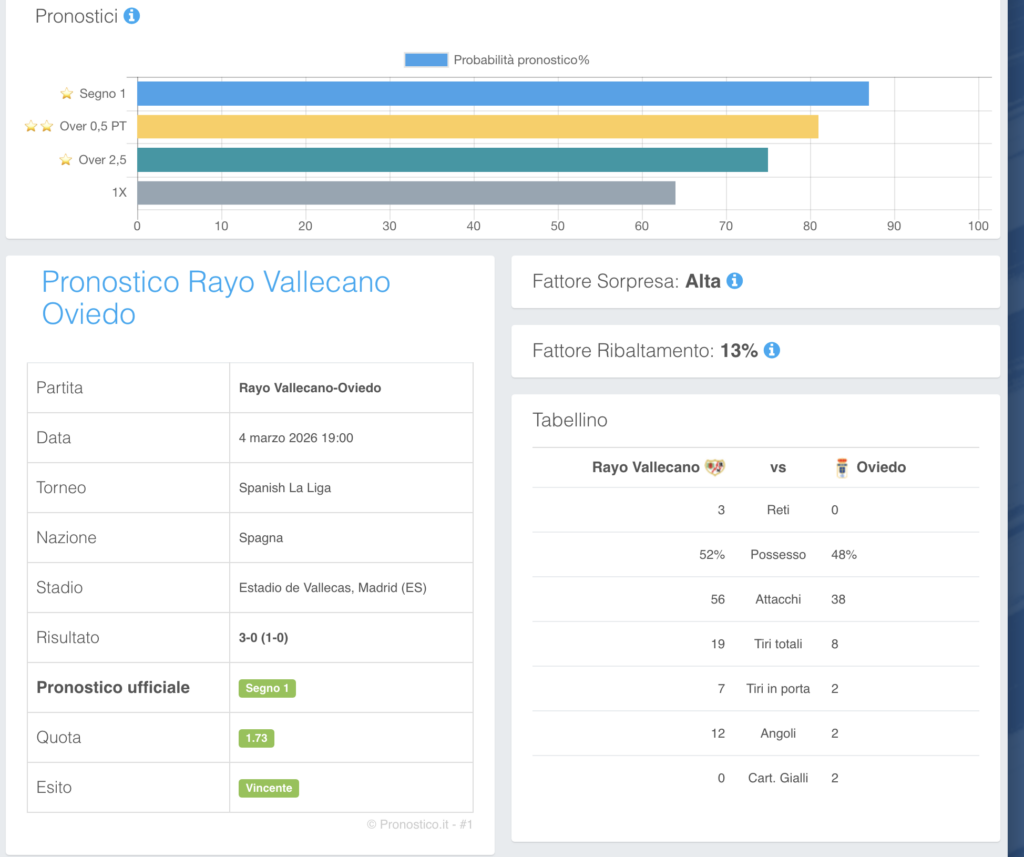
Task: Toggle the Probabilità pronostico% legend swatch
Action: (x=426, y=60)
